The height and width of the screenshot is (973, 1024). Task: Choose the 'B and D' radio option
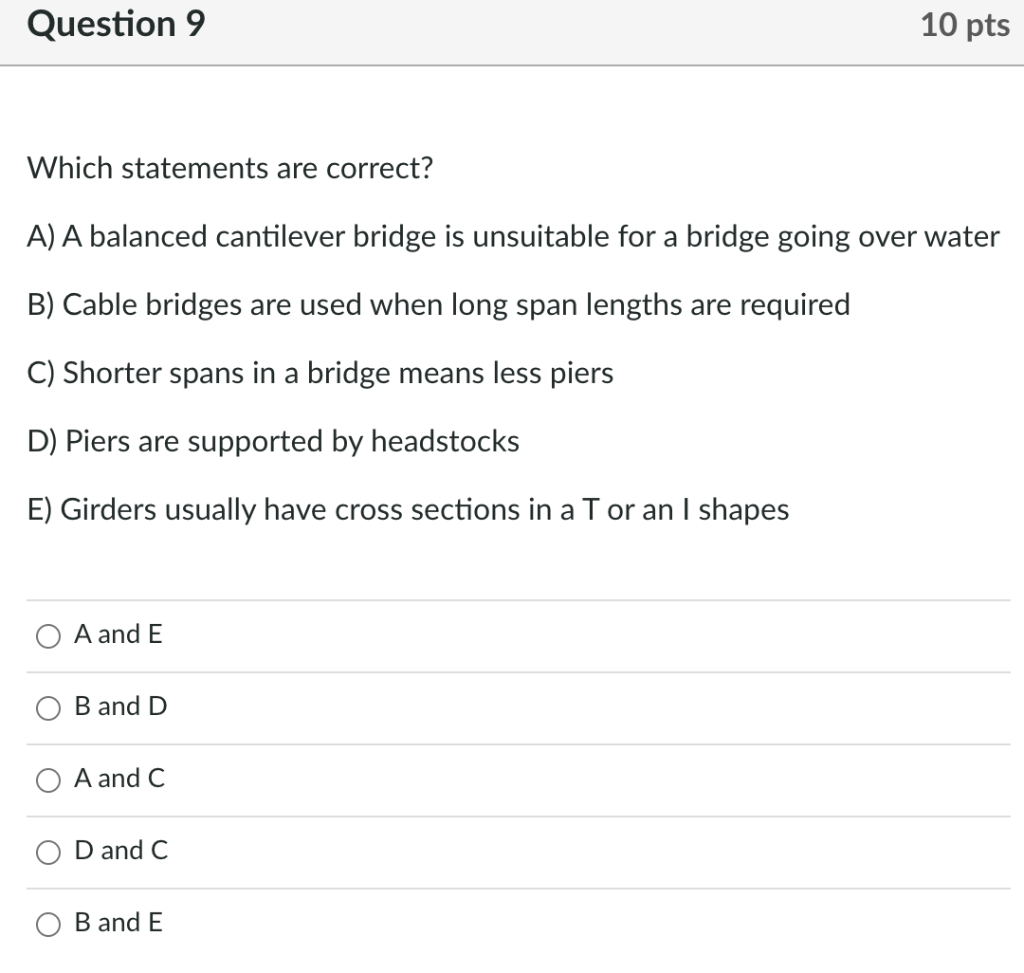[49, 708]
